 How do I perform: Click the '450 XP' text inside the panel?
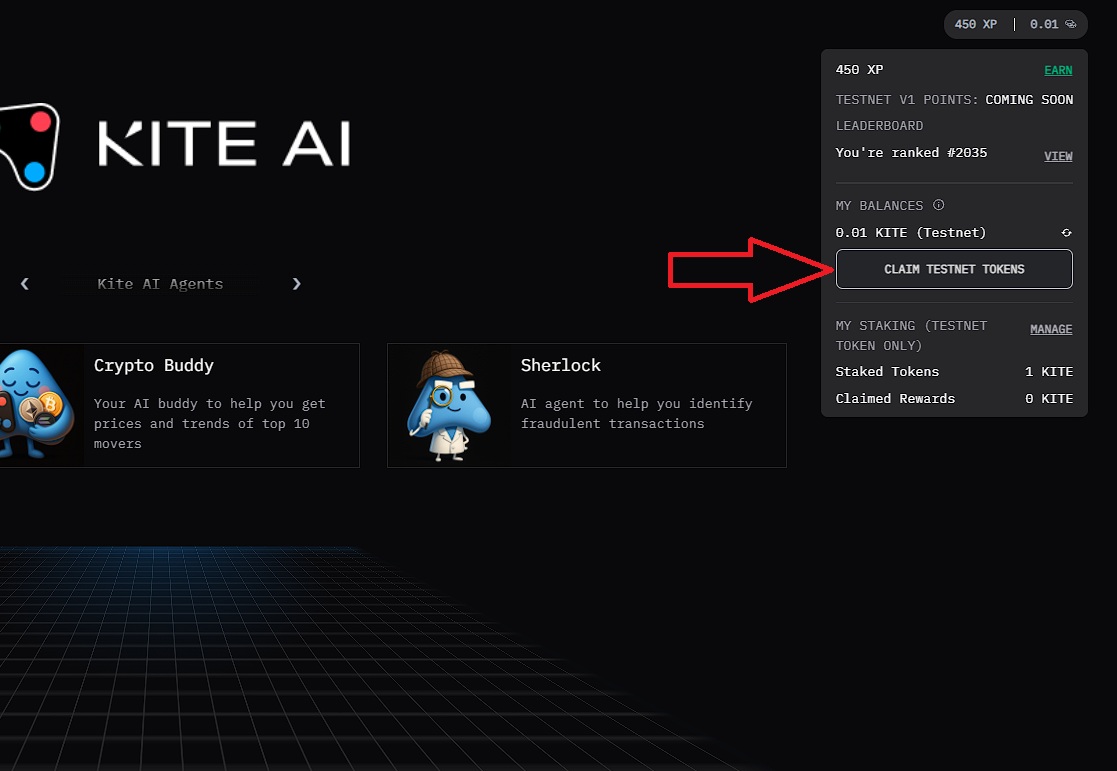(859, 70)
